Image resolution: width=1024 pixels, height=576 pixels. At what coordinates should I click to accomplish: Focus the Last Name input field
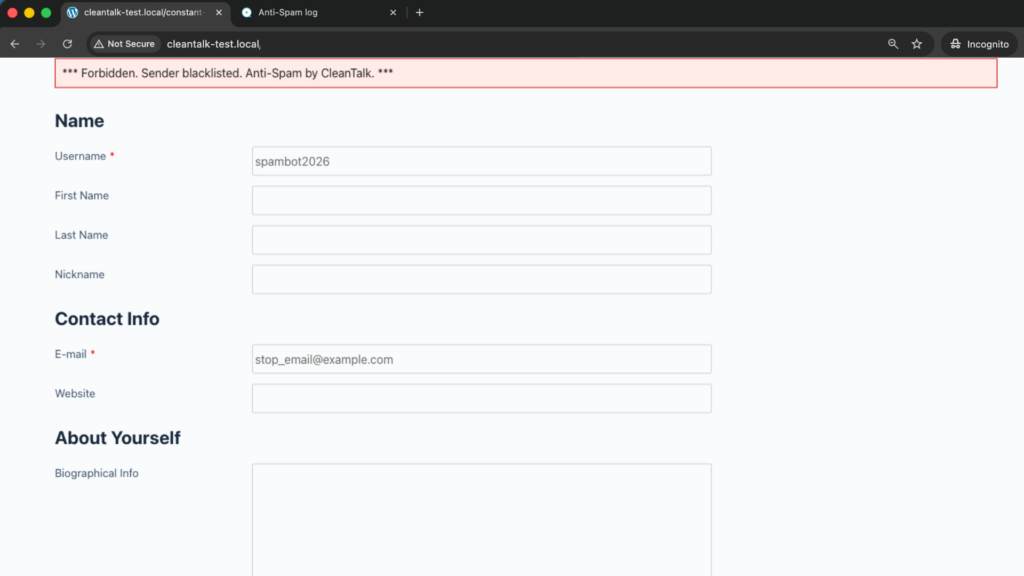click(481, 240)
